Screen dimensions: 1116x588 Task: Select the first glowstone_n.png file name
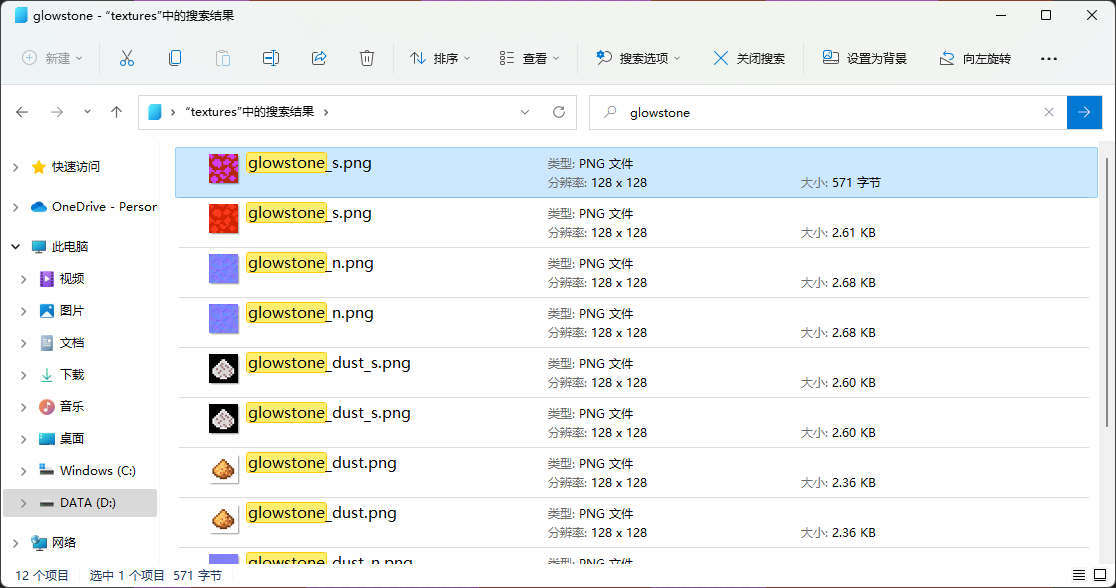coord(310,263)
